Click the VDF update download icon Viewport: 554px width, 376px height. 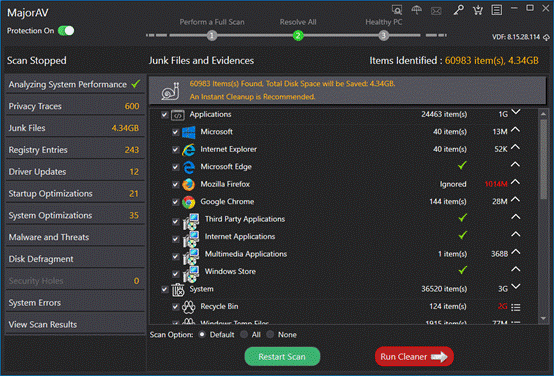(x=546, y=37)
